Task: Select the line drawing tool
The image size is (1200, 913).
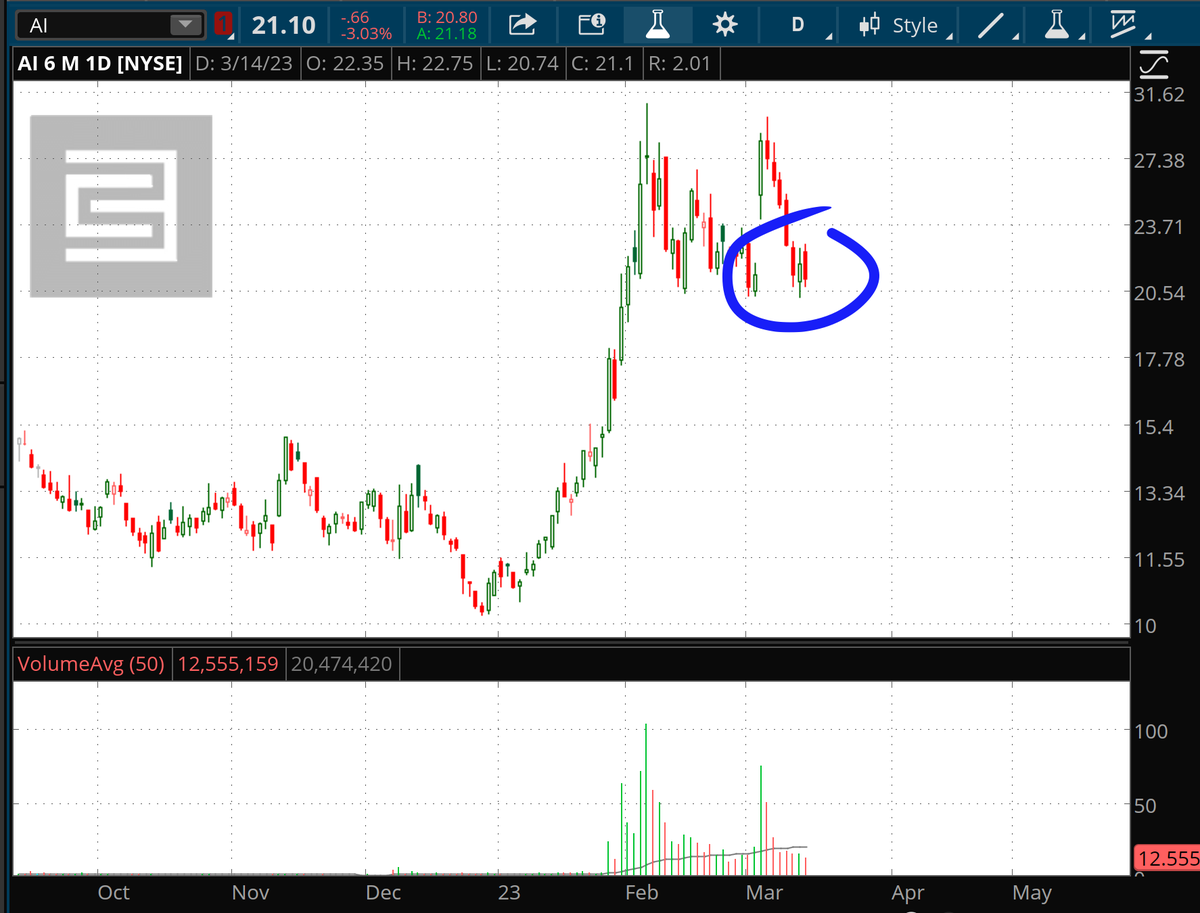Action: [991, 25]
